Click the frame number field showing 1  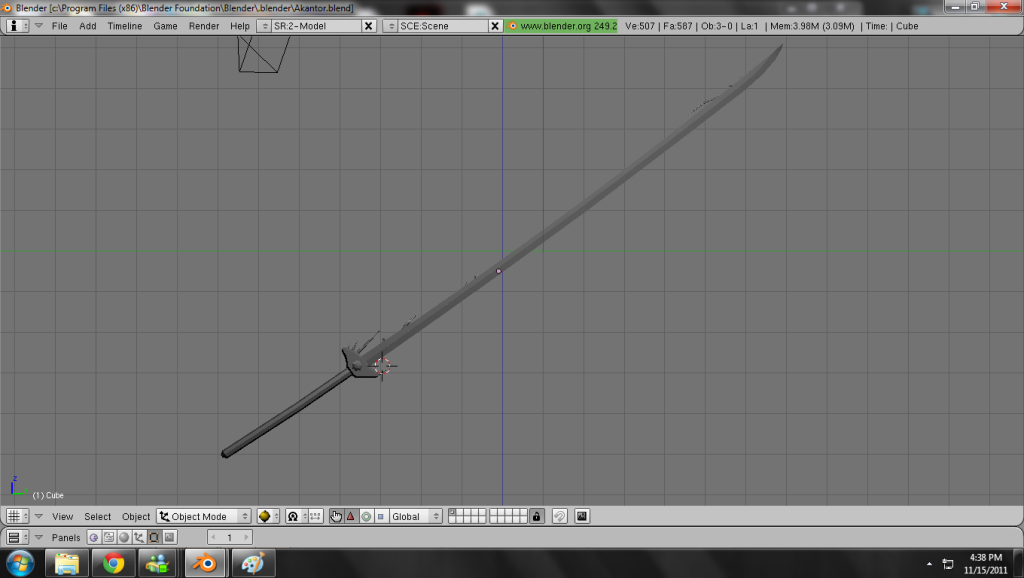[x=229, y=538]
